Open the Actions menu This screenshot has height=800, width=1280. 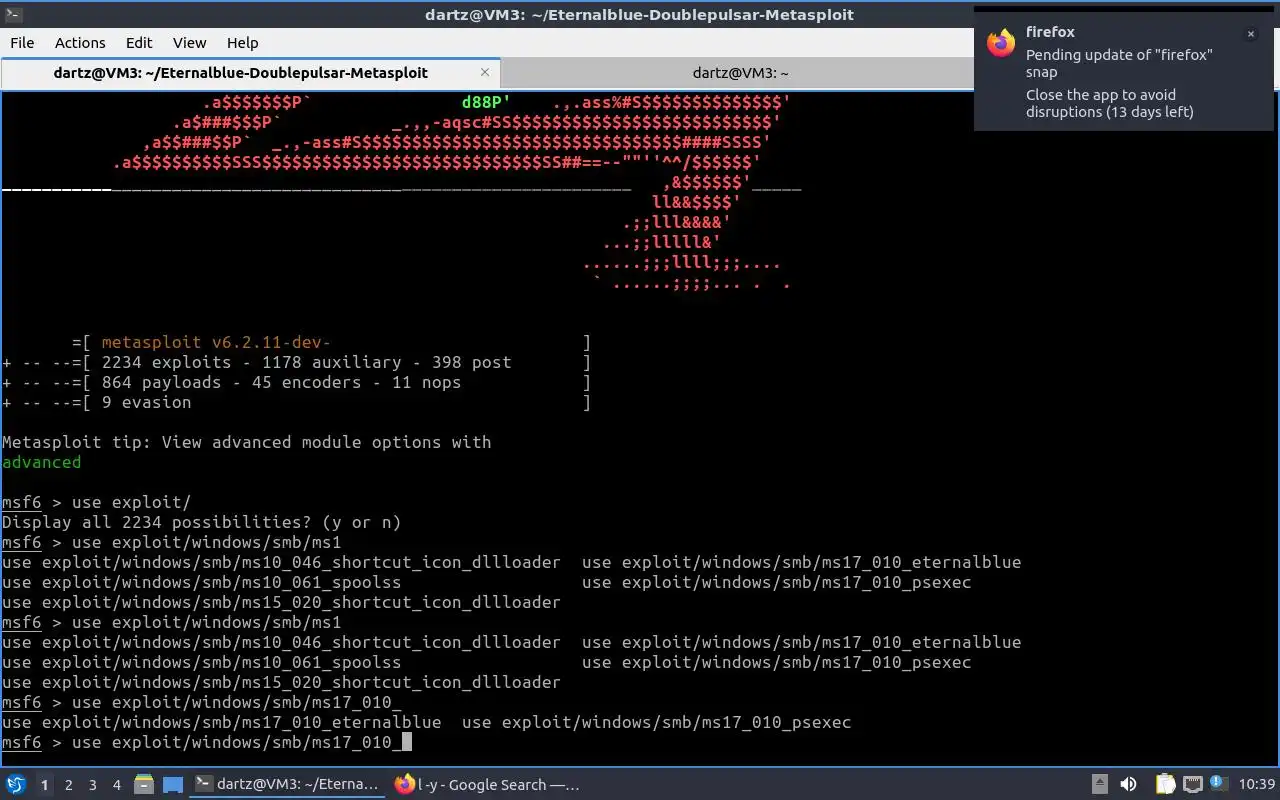(80, 42)
